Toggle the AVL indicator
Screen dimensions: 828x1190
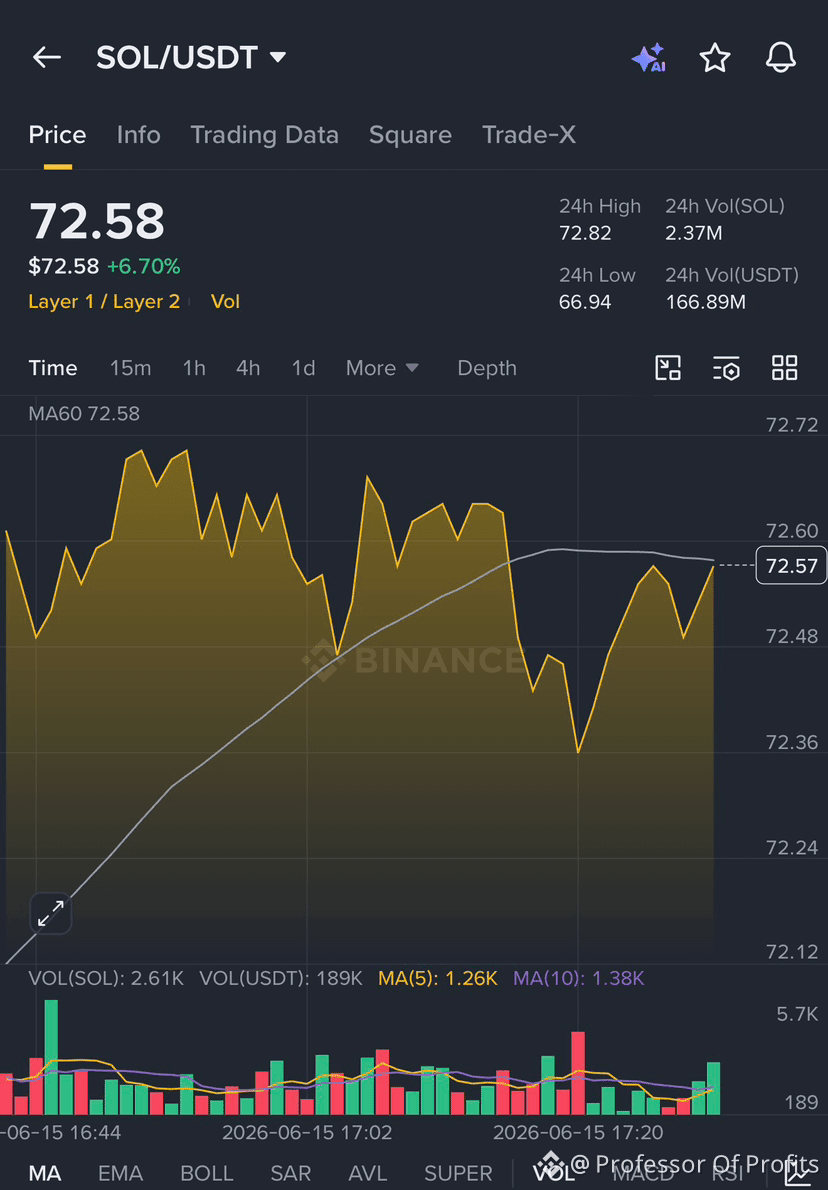point(368,1173)
